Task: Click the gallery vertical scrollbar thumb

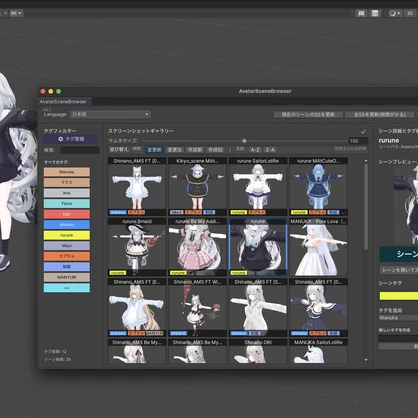Action: (366, 207)
